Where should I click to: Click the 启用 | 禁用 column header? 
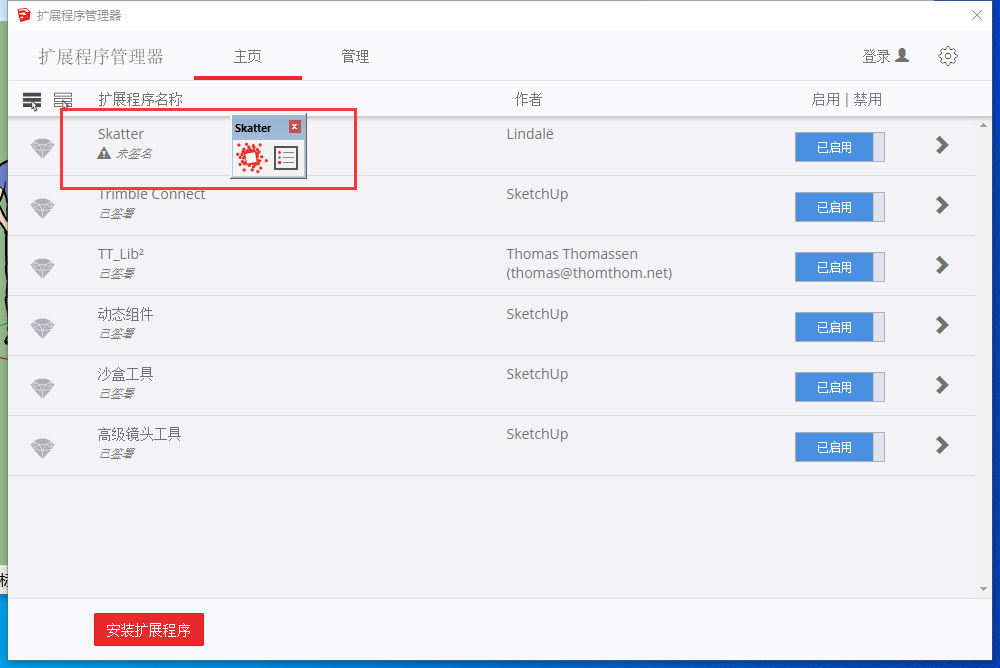point(846,100)
